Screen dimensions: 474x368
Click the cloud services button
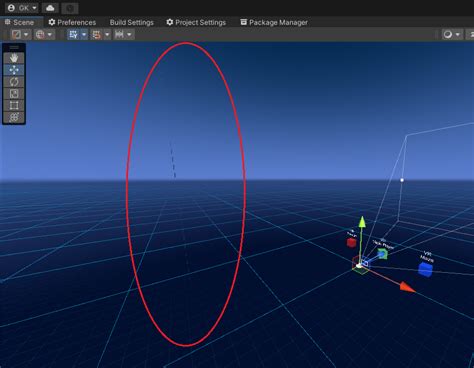[50, 8]
